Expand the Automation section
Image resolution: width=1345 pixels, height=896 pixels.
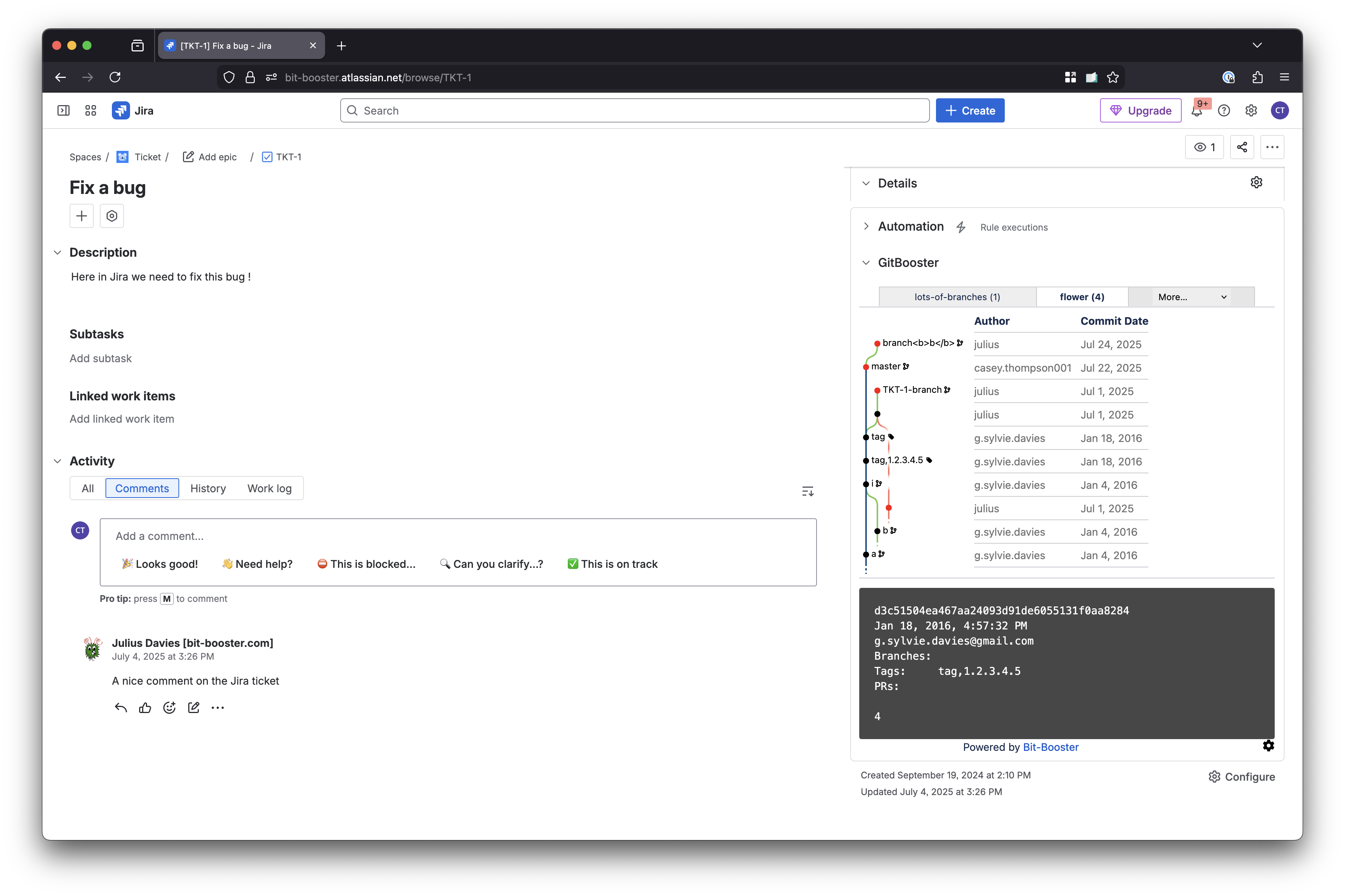(x=866, y=226)
